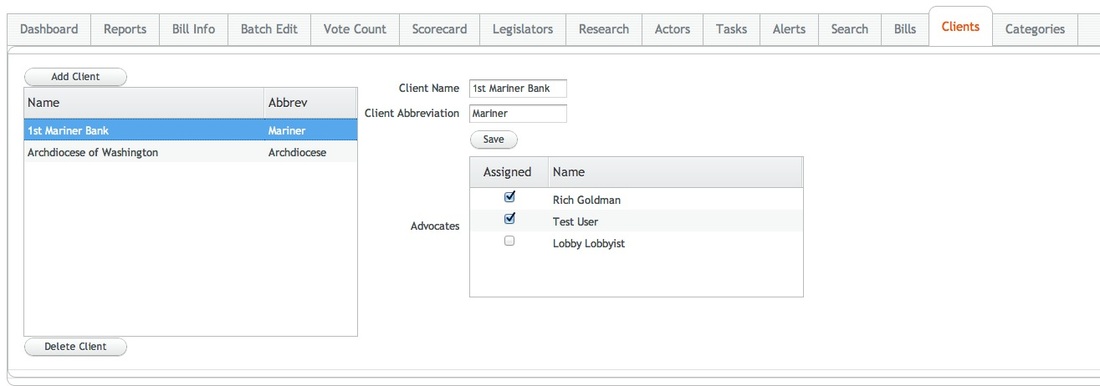Click the advocates Name column header

pos(676,172)
